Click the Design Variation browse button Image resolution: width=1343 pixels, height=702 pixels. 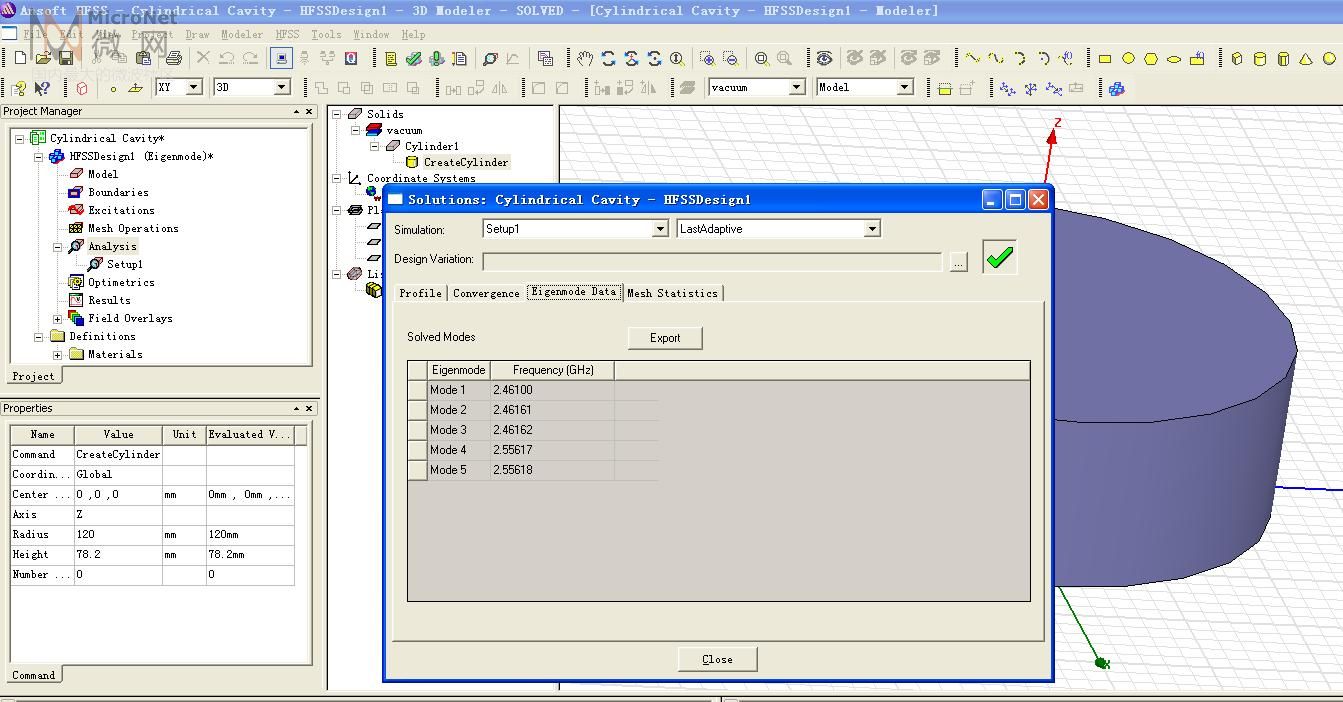(959, 262)
